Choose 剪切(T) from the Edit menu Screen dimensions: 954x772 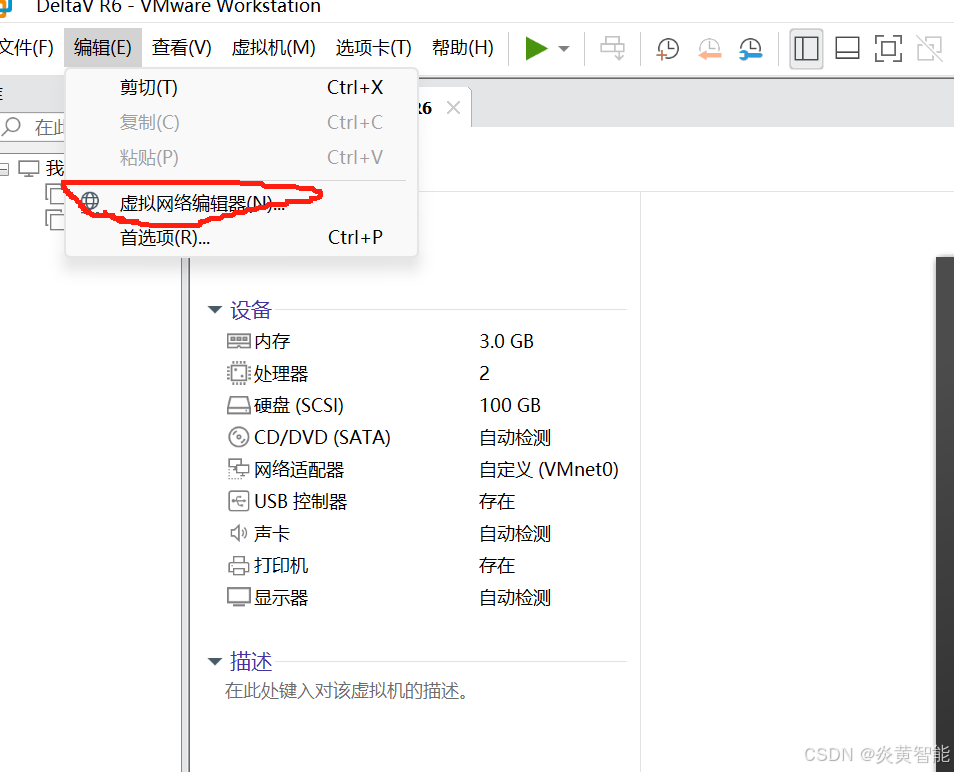(242, 88)
